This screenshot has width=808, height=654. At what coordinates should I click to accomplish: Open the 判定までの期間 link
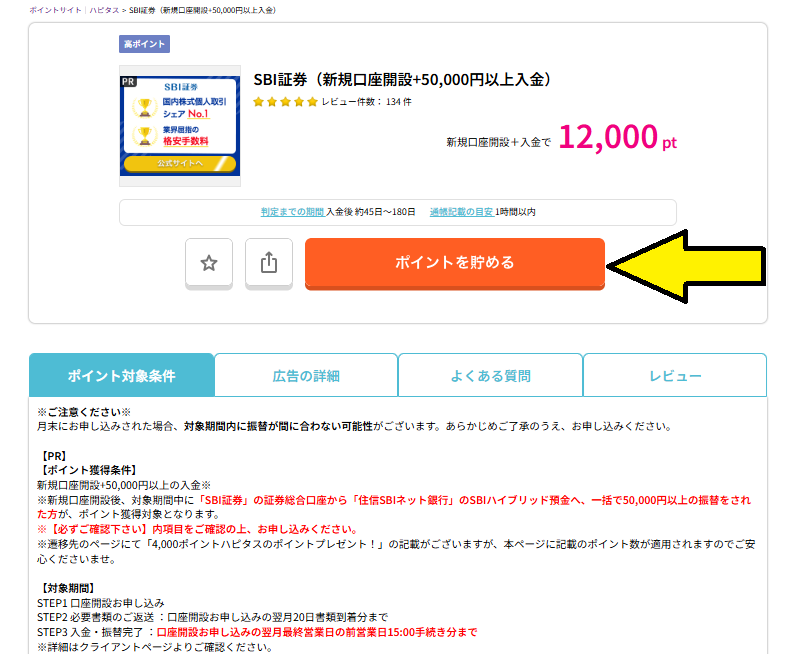coord(292,212)
